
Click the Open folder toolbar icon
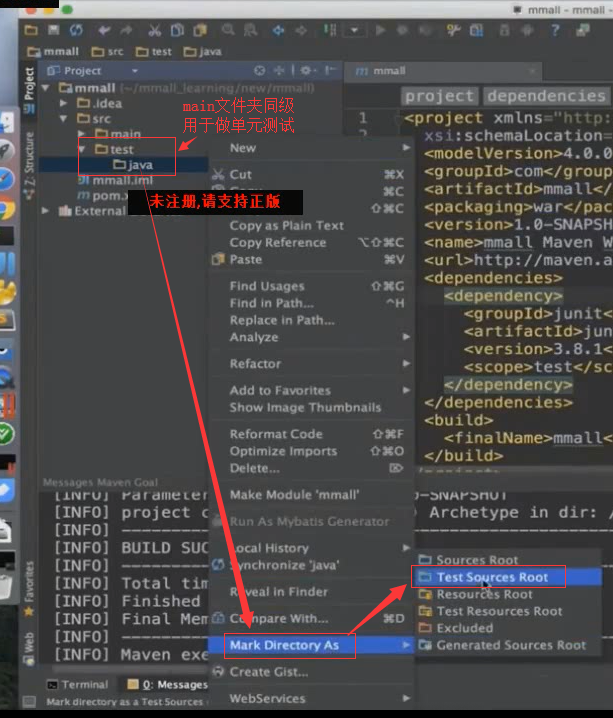31,31
